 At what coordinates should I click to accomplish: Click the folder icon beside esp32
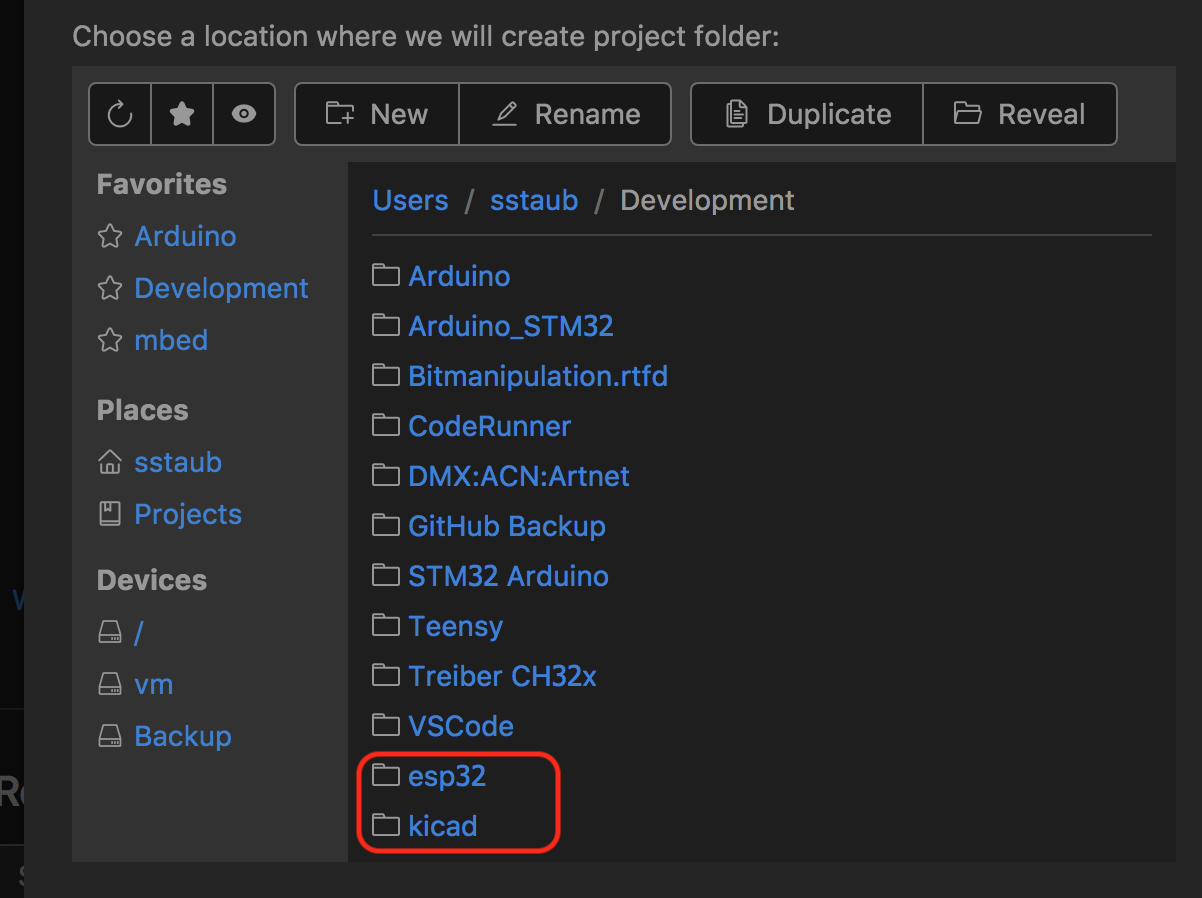pos(385,775)
